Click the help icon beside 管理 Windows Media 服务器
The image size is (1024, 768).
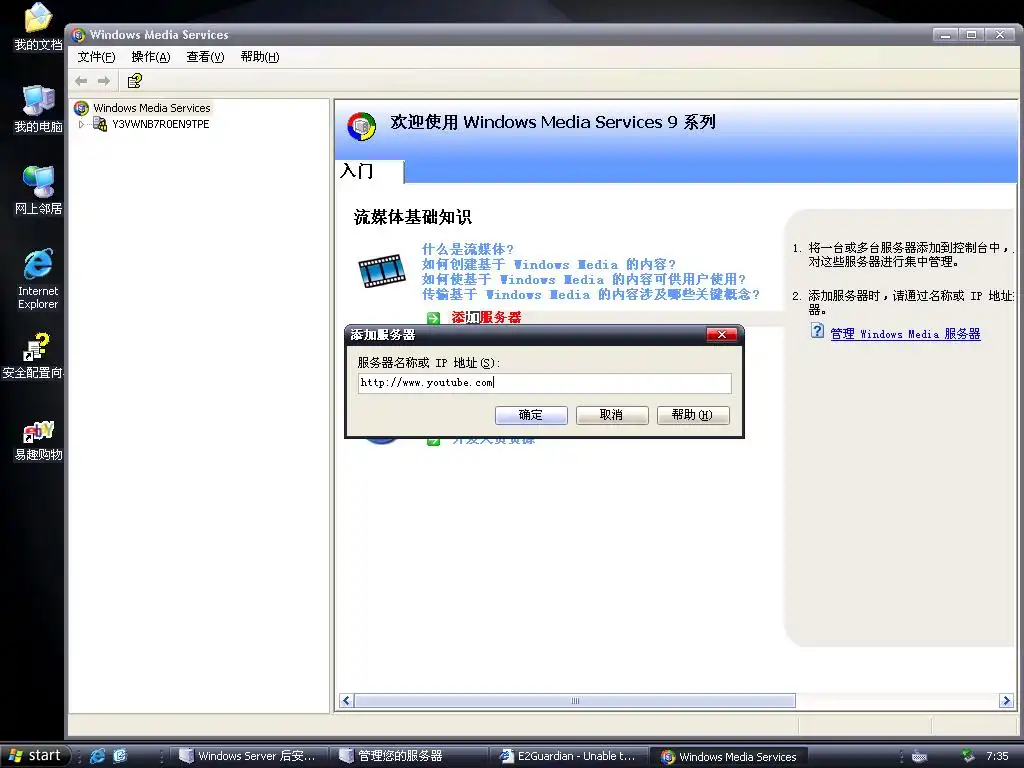pyautogui.click(x=817, y=330)
